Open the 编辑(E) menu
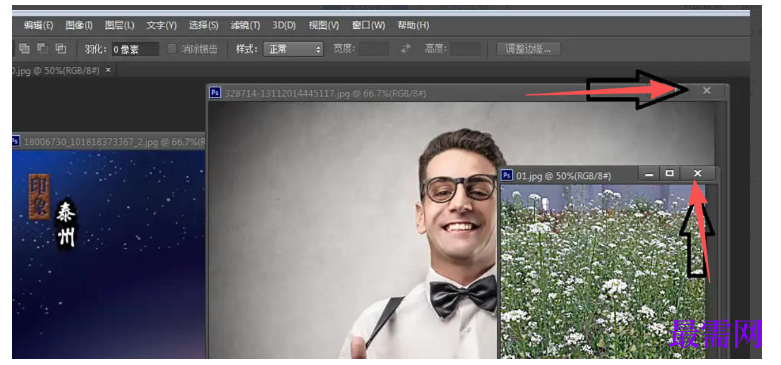 38,25
